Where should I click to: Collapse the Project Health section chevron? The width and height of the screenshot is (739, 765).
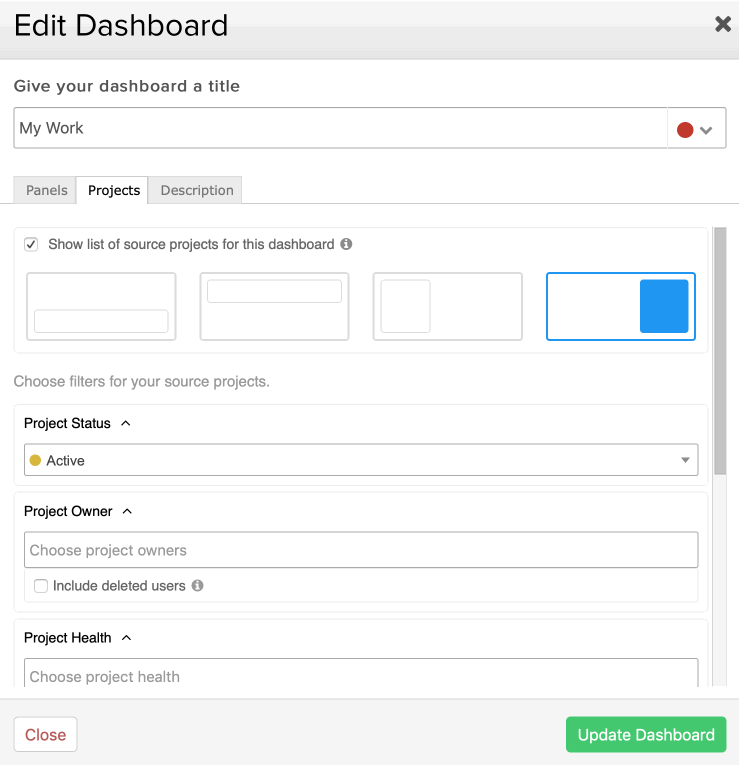(126, 638)
